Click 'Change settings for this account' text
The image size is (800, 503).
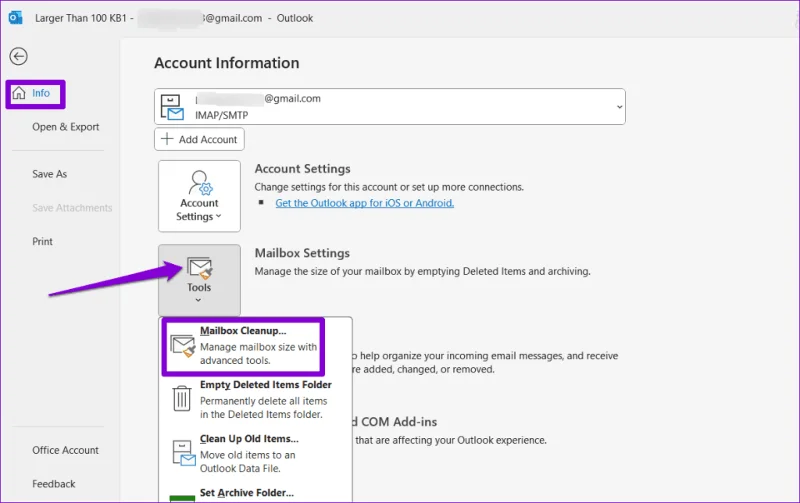coord(389,187)
